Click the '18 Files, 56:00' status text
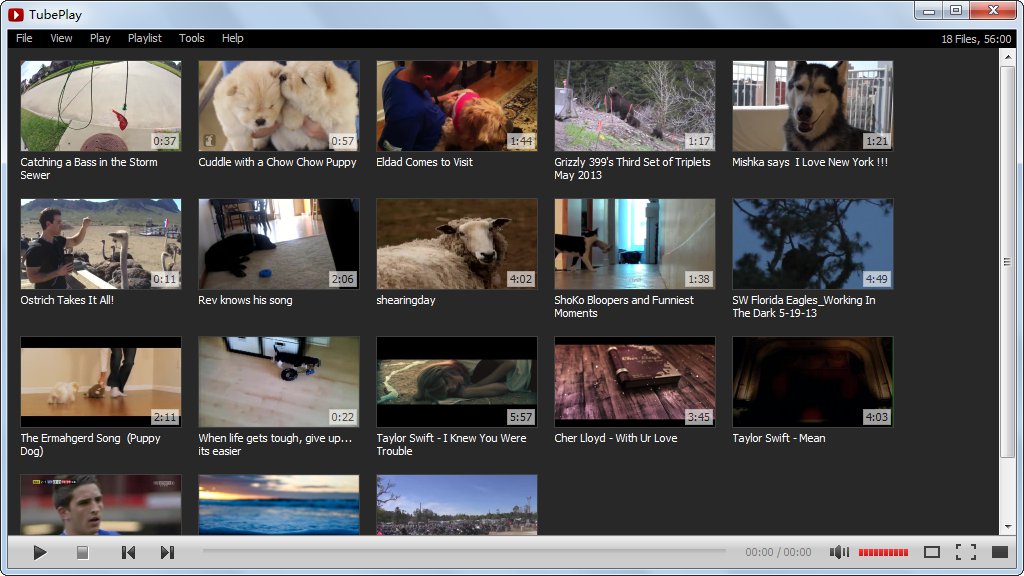Viewport: 1024px width, 576px height. click(976, 39)
